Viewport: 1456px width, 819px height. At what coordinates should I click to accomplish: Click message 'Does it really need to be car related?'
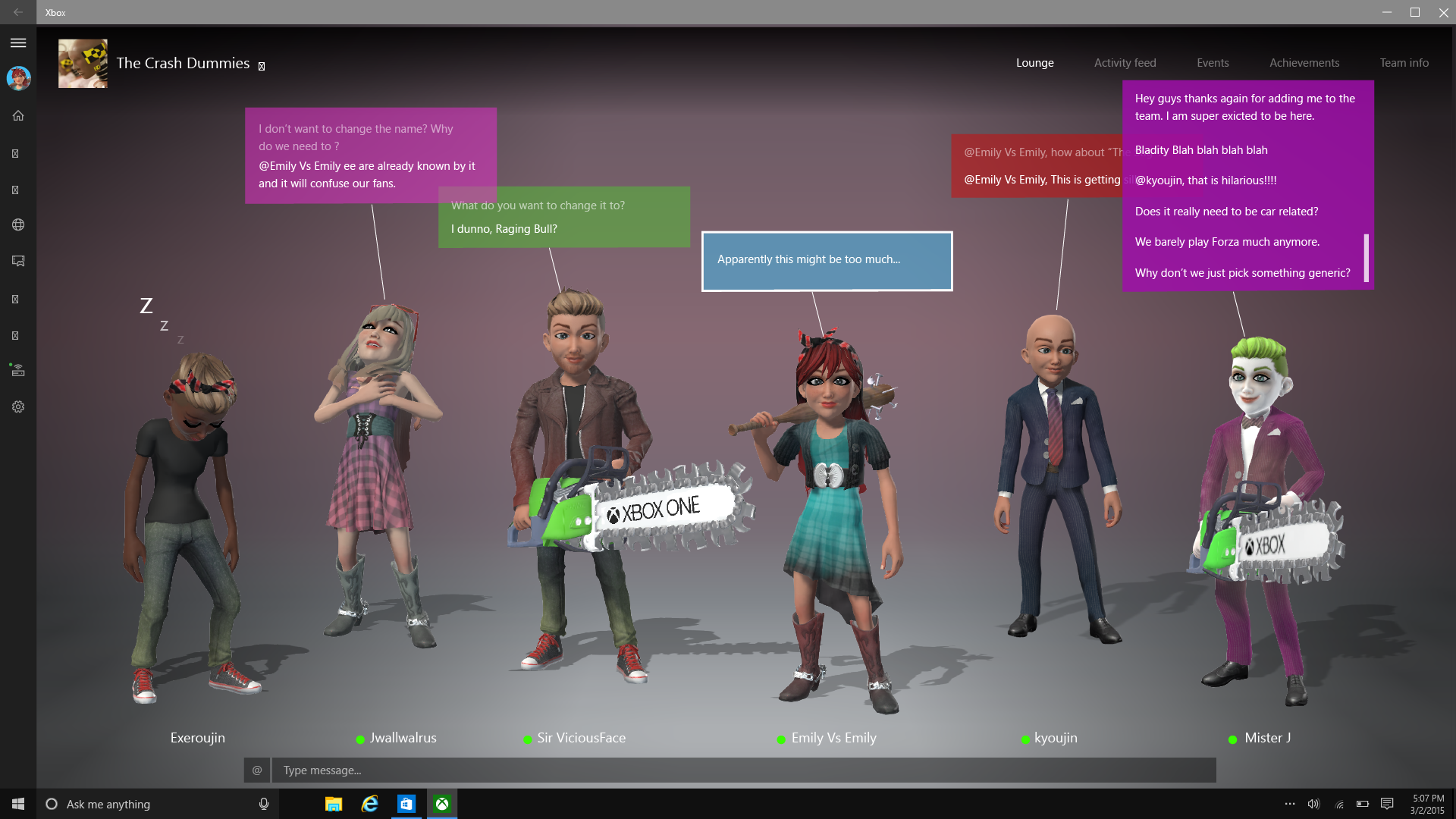coord(1226,212)
